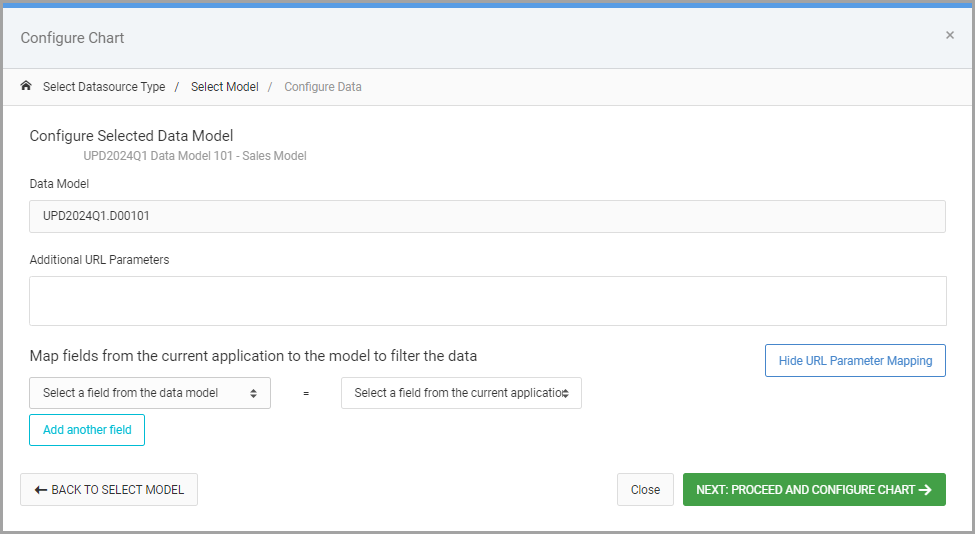This screenshot has width=975, height=534.
Task: Hide URL Parameter Mapping section
Action: pos(855,361)
